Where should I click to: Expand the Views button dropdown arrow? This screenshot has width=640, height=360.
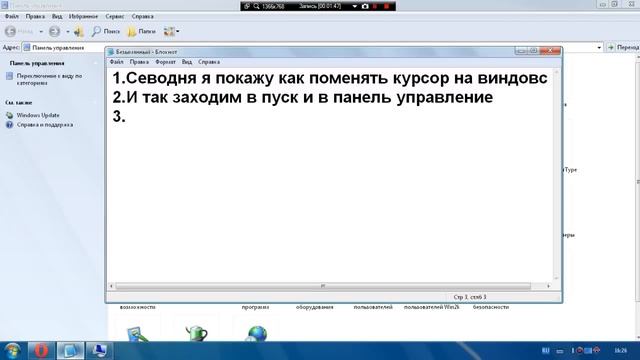pos(178,31)
